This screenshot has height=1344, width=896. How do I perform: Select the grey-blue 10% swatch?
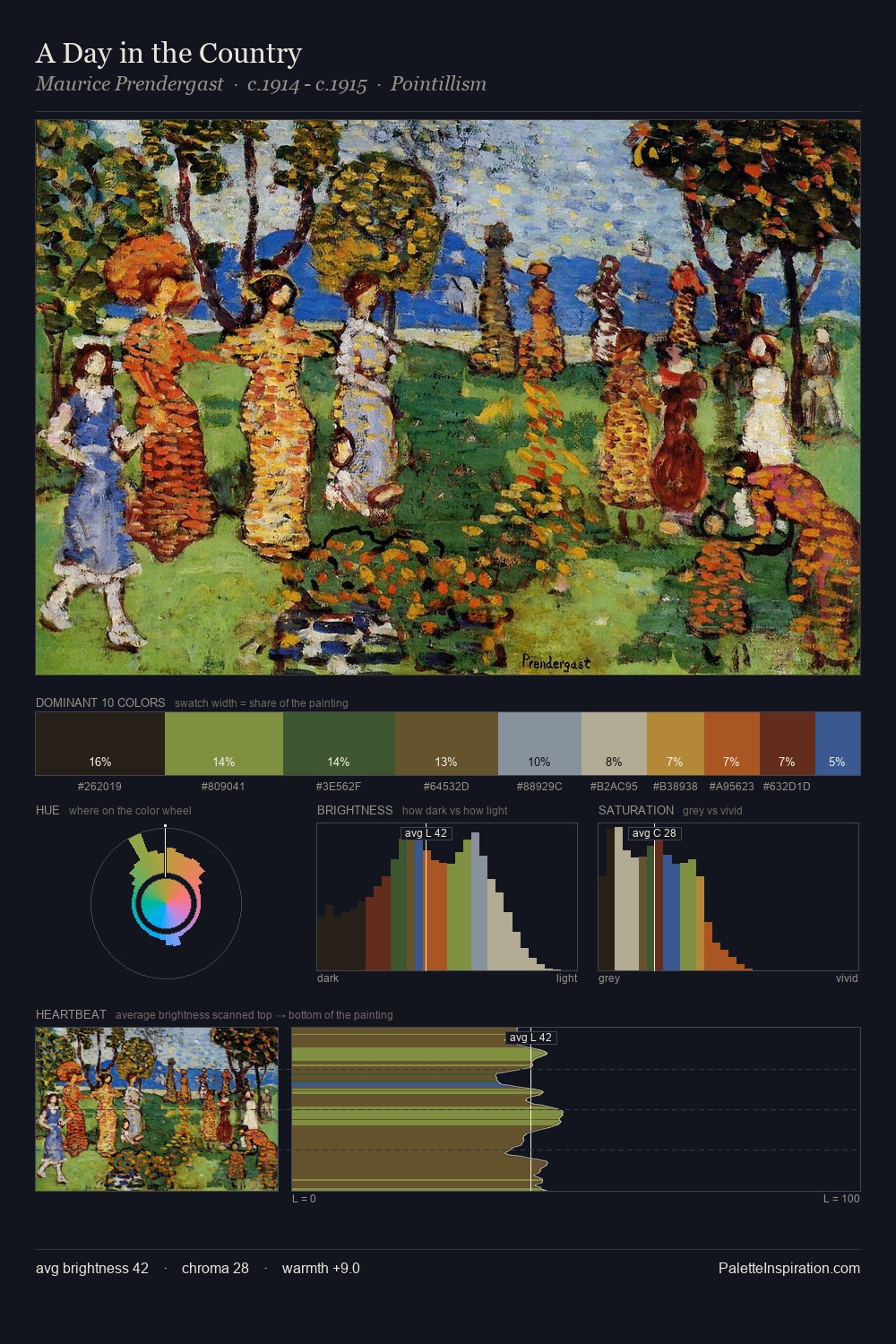[x=539, y=744]
